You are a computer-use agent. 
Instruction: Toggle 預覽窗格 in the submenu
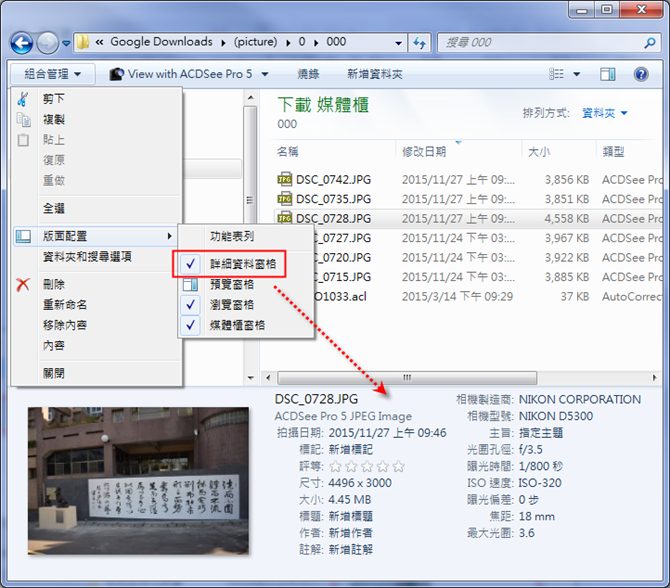click(246, 284)
